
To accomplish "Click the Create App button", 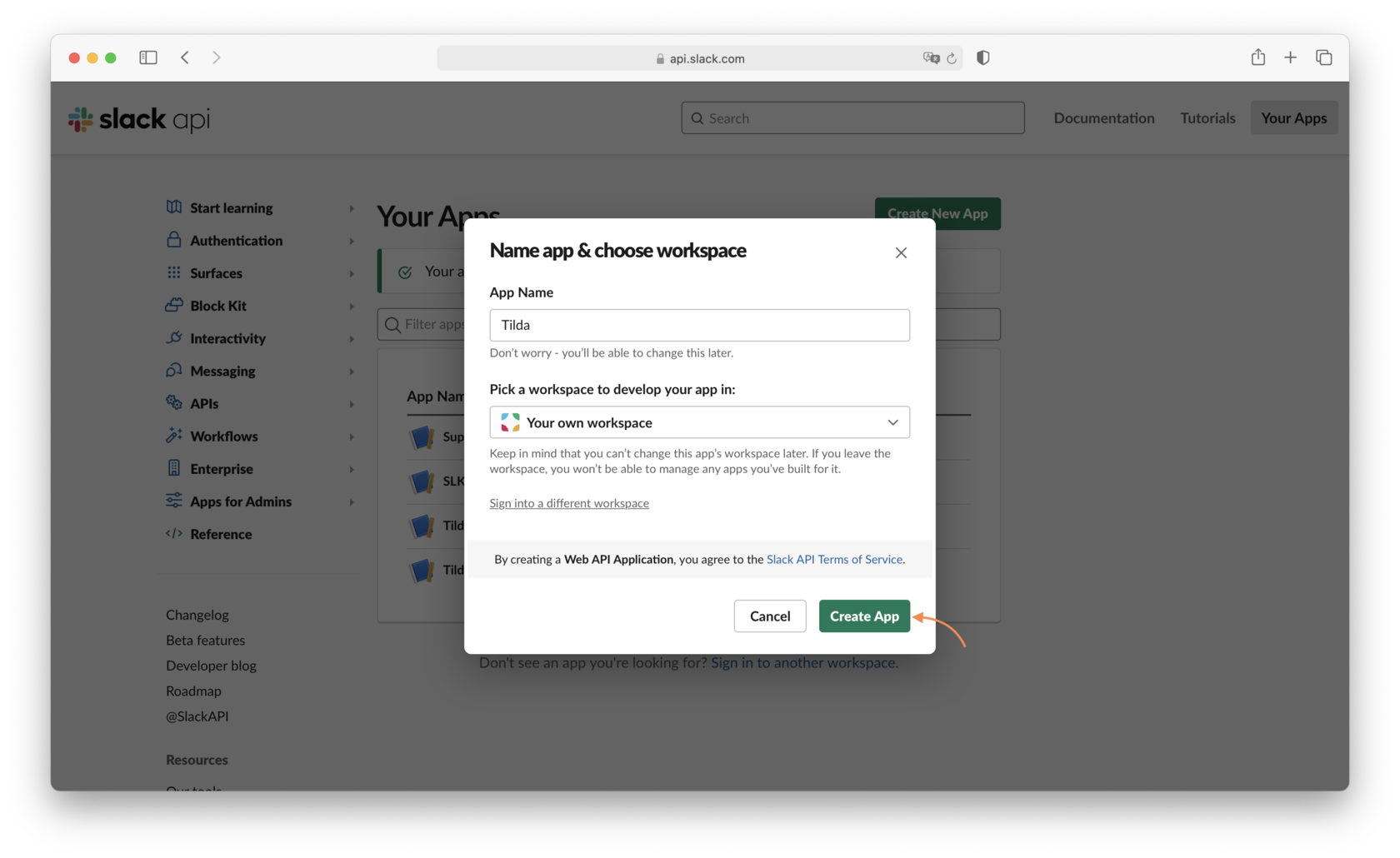I will coord(864,616).
